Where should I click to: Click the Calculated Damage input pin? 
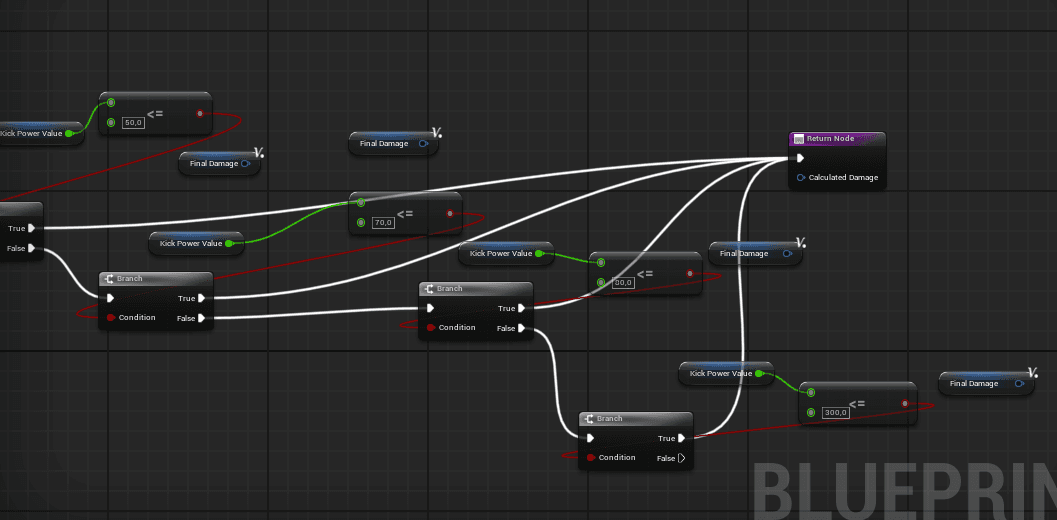coord(801,177)
